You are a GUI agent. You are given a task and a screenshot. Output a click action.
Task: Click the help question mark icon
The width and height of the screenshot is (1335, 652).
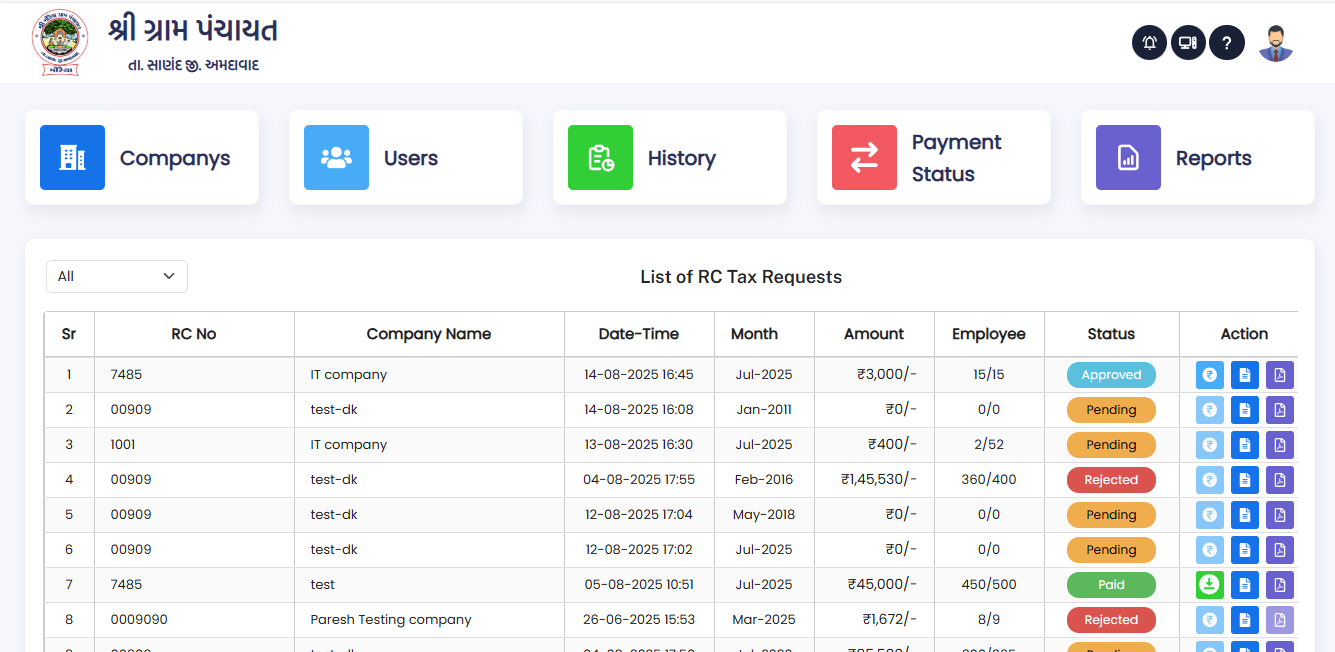(x=1226, y=42)
